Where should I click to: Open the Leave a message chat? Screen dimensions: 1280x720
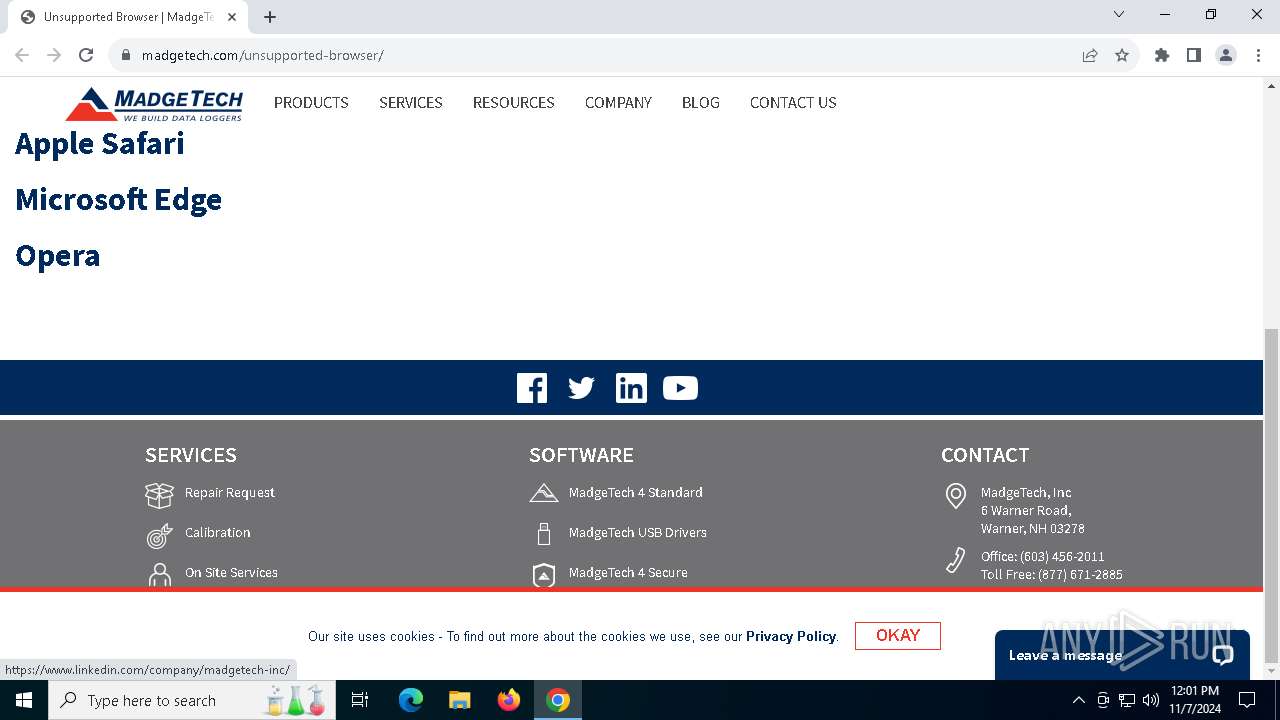(1122, 655)
